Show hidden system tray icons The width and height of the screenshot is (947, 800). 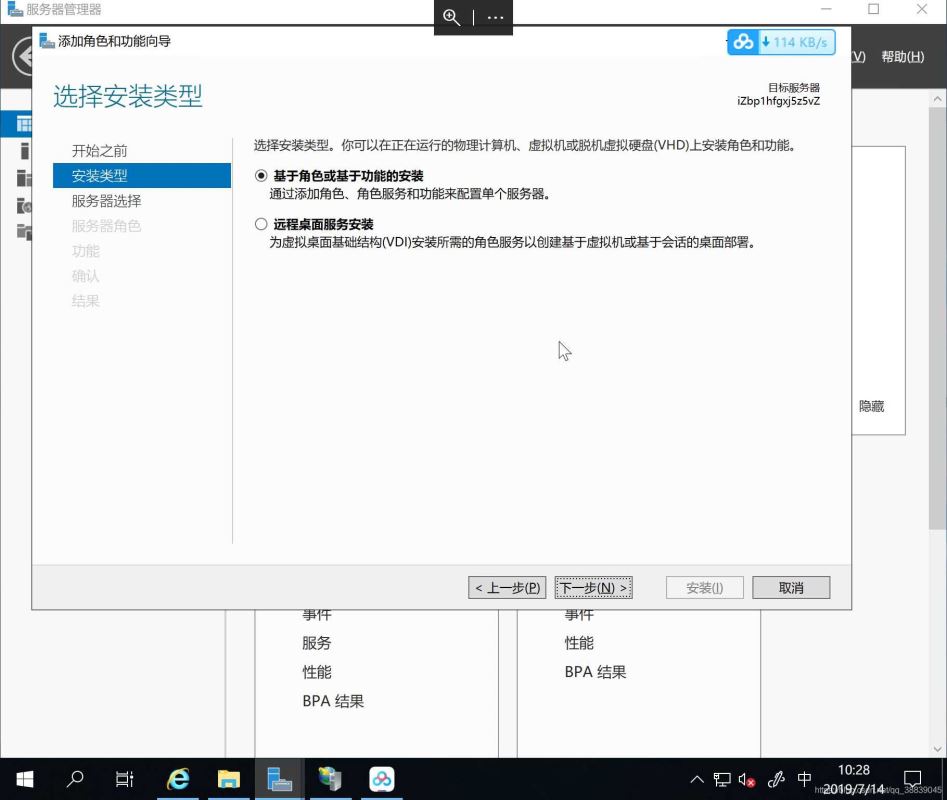coord(697,779)
